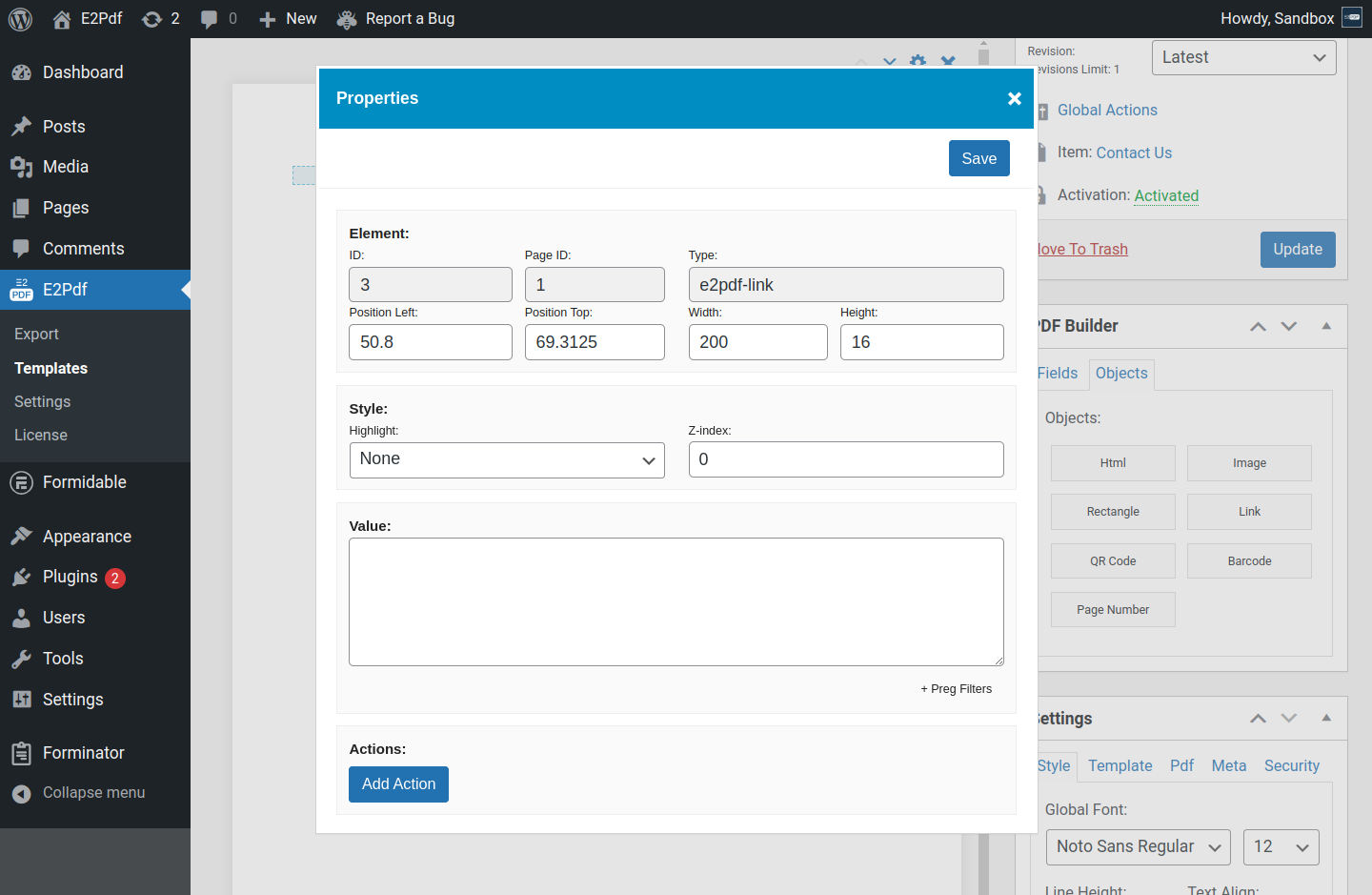The height and width of the screenshot is (895, 1372).
Task: Click the Z-index input field
Action: (x=845, y=459)
